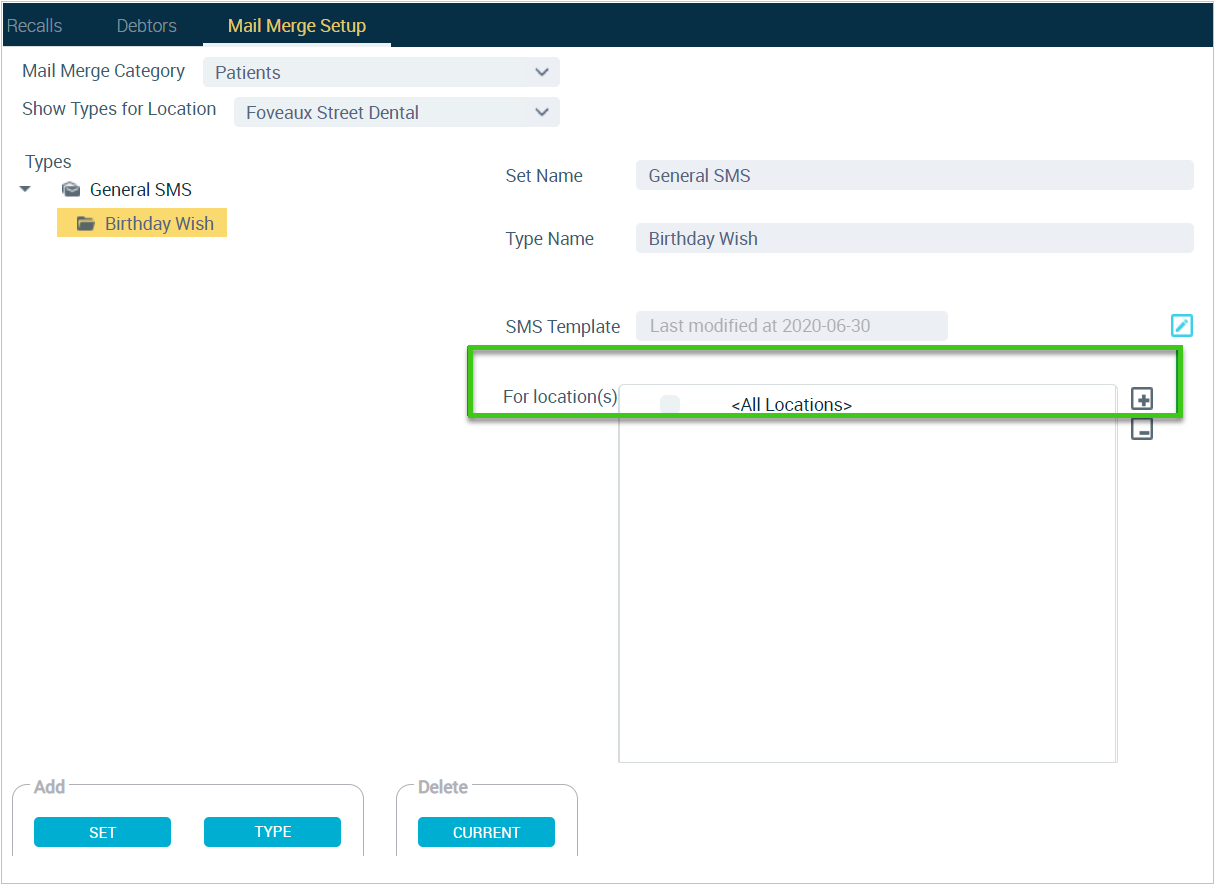This screenshot has height=888, width=1218.
Task: Click the SET button under Add
Action: click(102, 832)
